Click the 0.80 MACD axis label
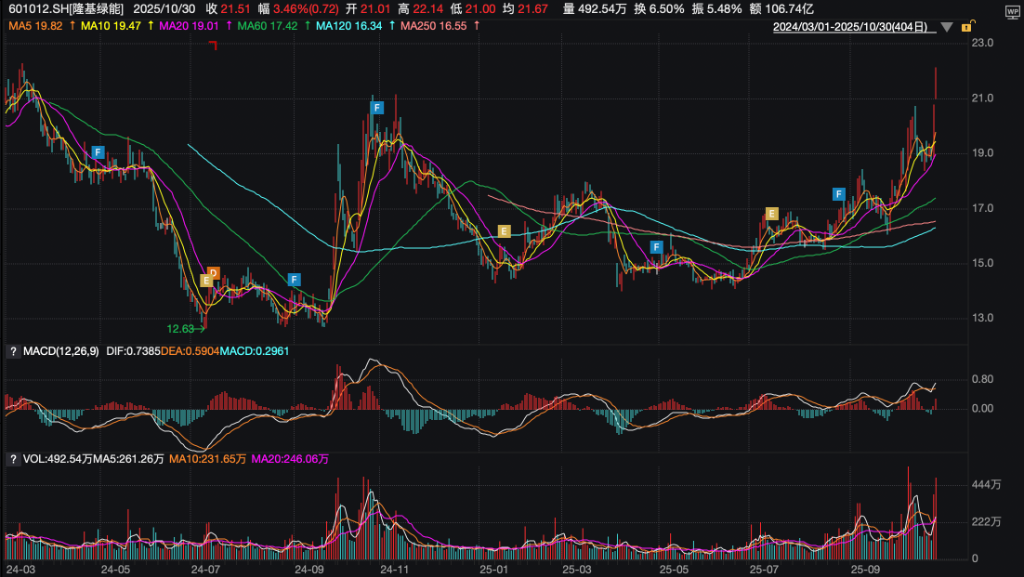 (x=982, y=379)
